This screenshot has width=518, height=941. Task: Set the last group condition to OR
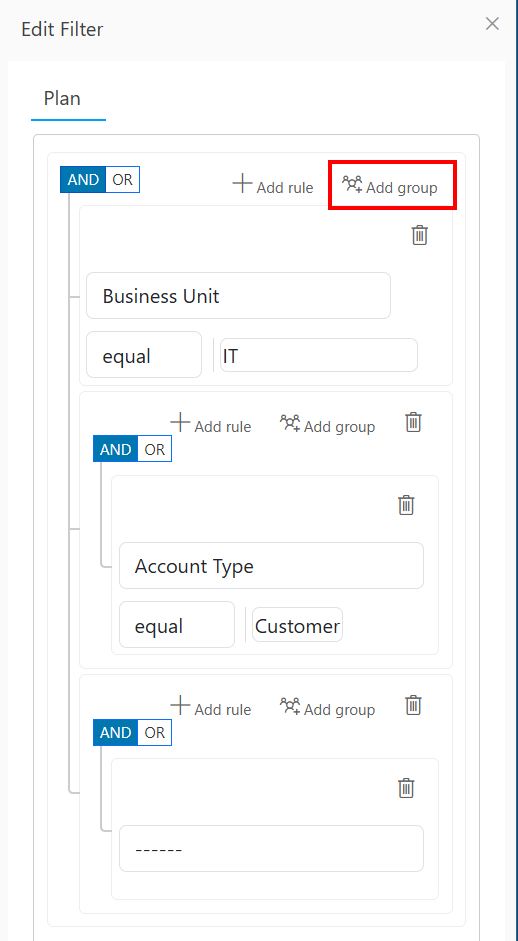155,733
